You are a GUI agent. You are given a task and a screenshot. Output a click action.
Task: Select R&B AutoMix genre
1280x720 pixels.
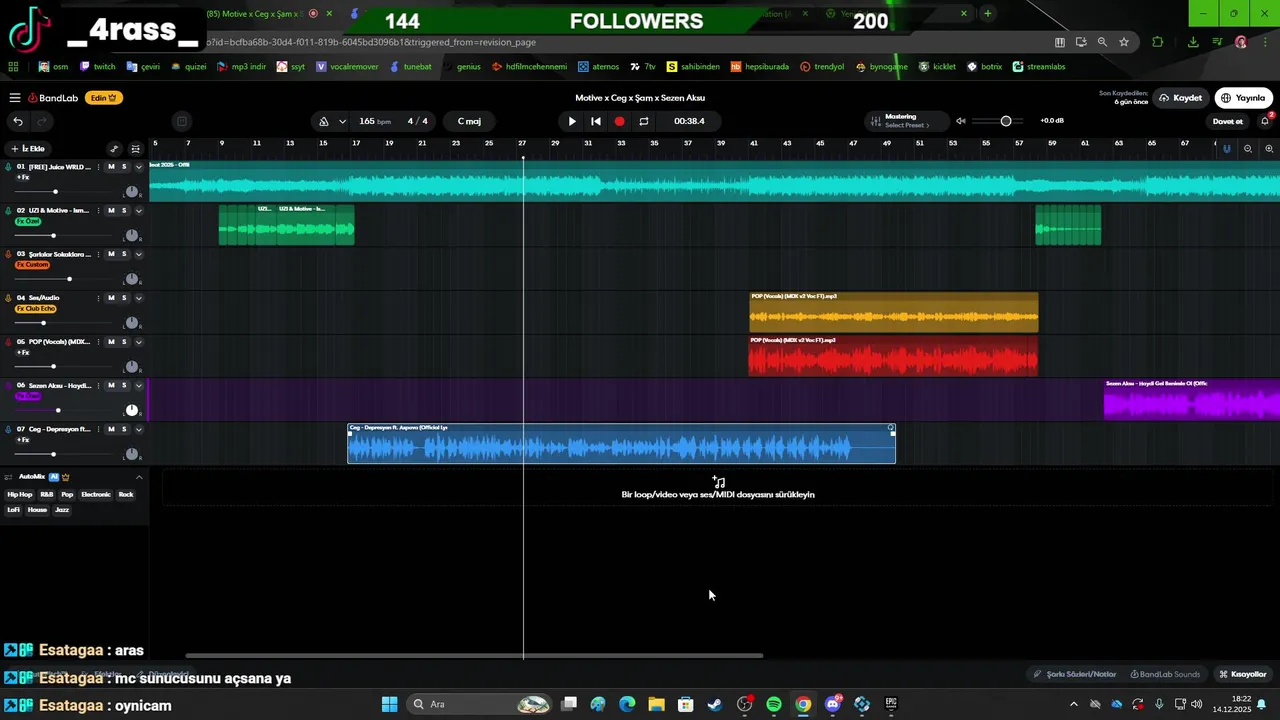pos(47,494)
